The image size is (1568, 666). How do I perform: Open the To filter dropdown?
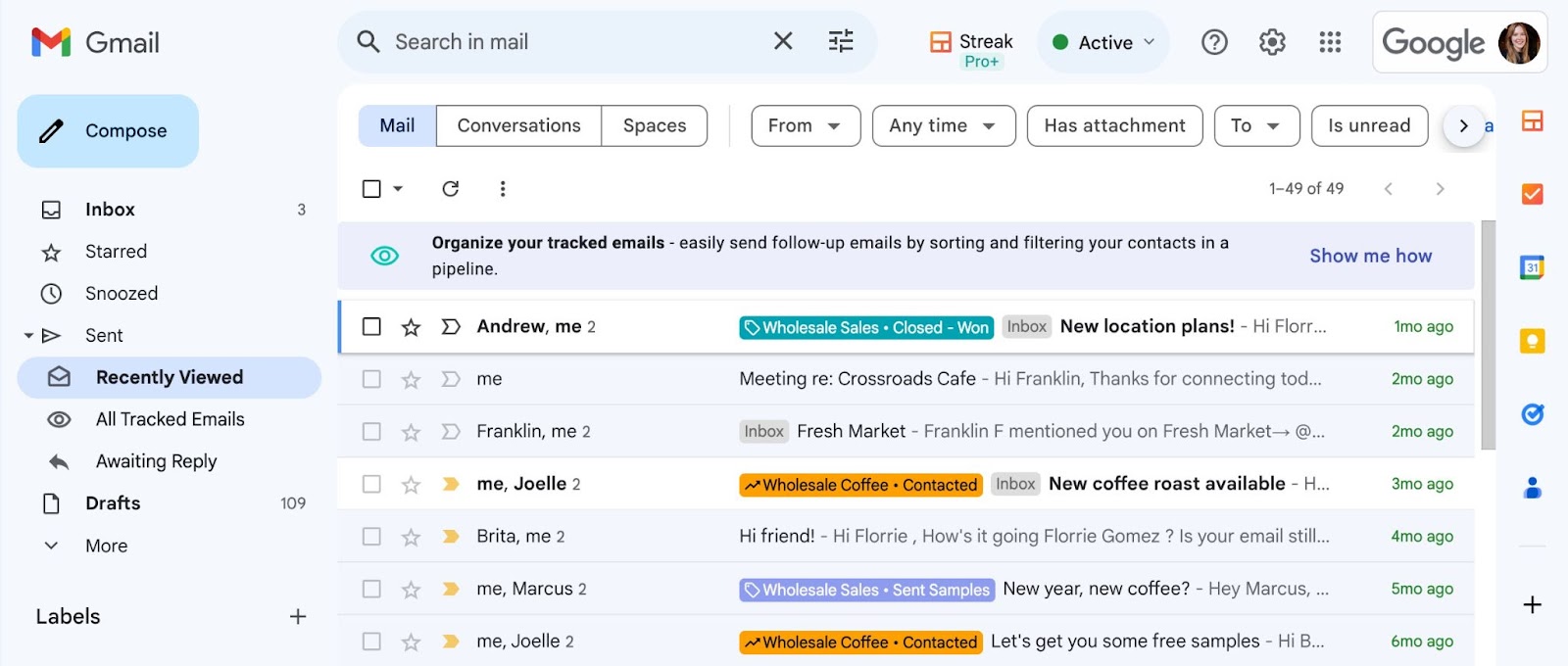[x=1257, y=125]
